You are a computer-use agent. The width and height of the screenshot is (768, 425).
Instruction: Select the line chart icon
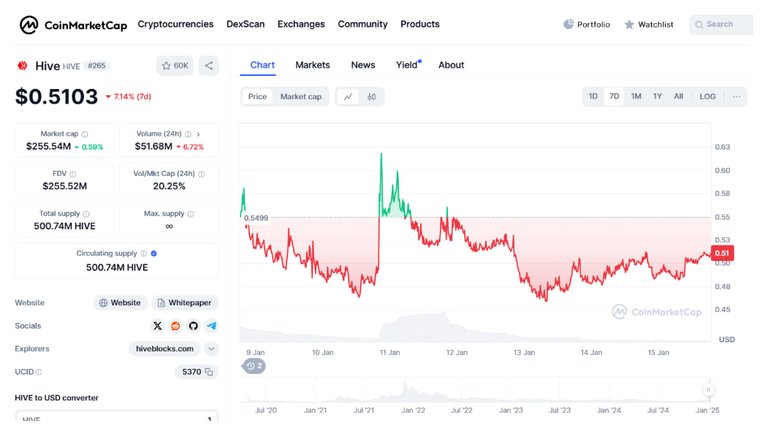(x=348, y=96)
